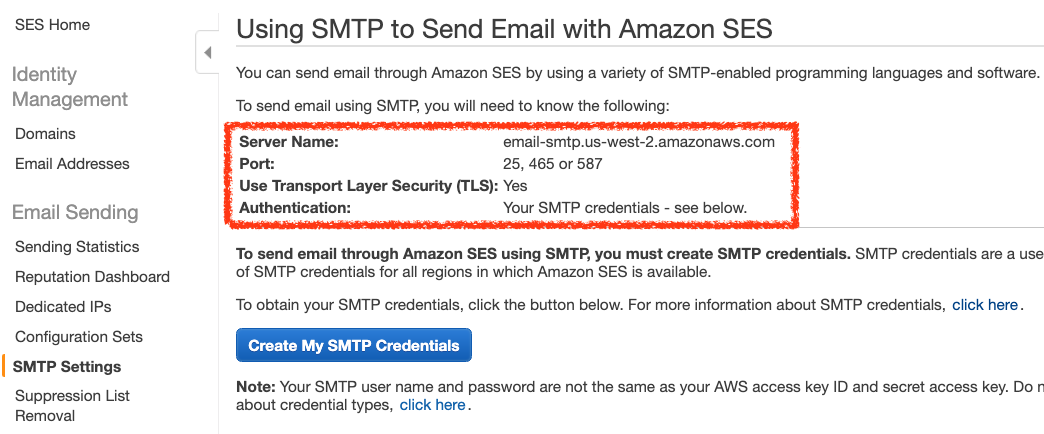Open Configuration Sets
The width and height of the screenshot is (1044, 434).
tap(79, 337)
